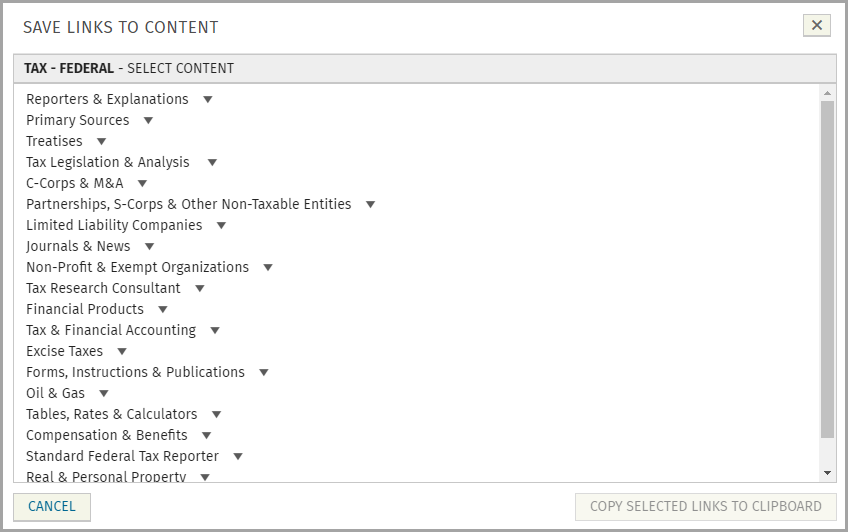The height and width of the screenshot is (532, 848).
Task: Expand the Limited Liability Companies arrow
Action: [221, 226]
